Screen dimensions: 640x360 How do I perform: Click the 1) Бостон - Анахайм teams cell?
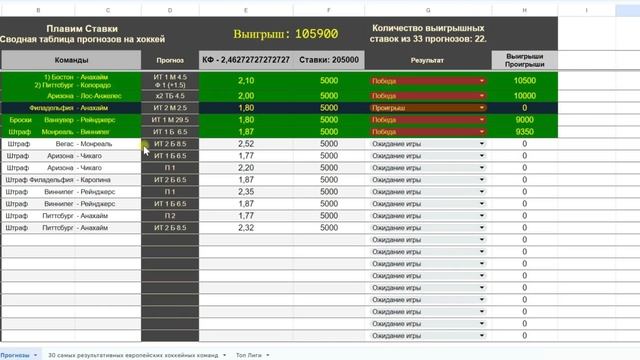tap(71, 81)
